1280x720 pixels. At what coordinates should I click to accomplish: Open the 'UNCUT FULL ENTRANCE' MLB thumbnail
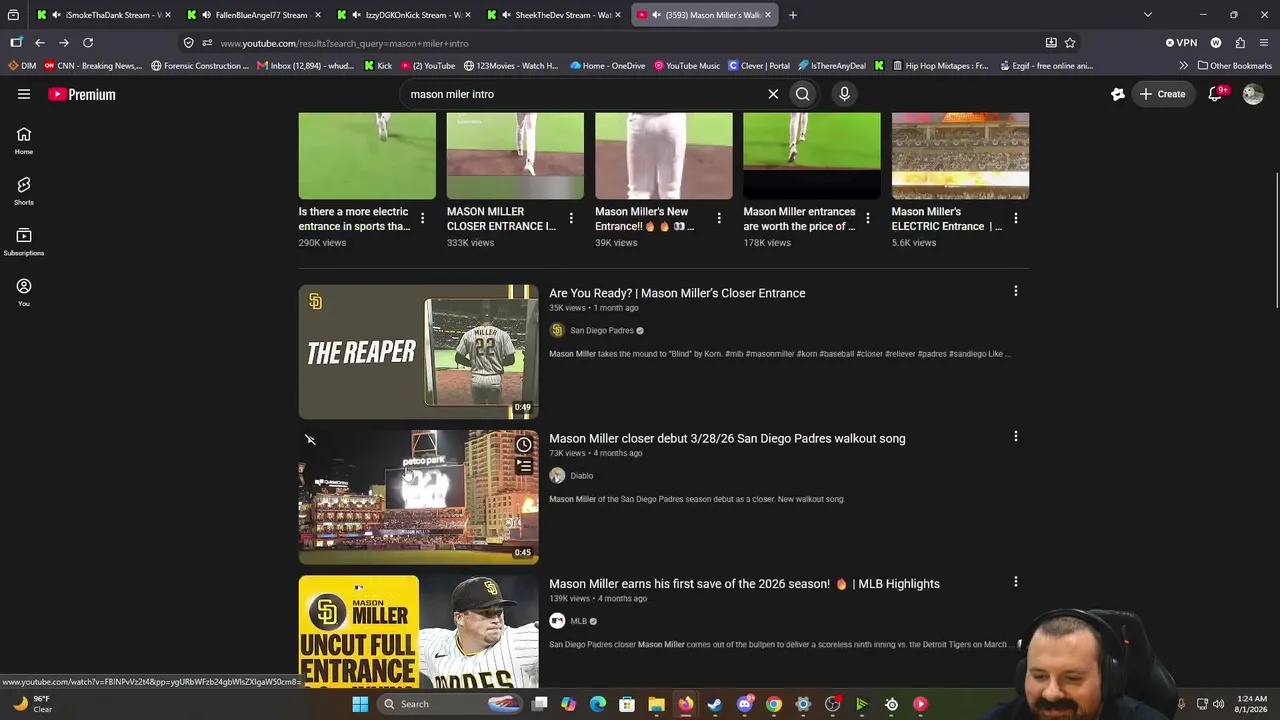click(x=418, y=632)
